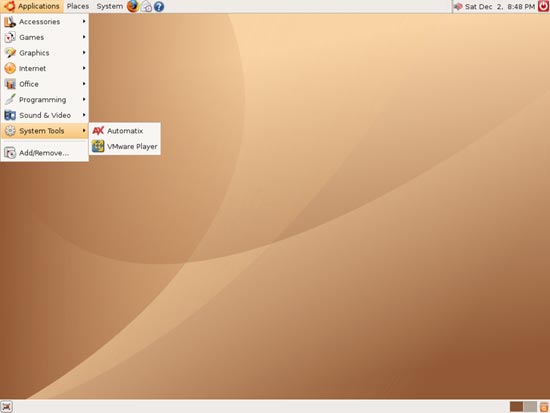The width and height of the screenshot is (550, 413).
Task: Expand arrow beside Graphics
Action: coord(84,53)
